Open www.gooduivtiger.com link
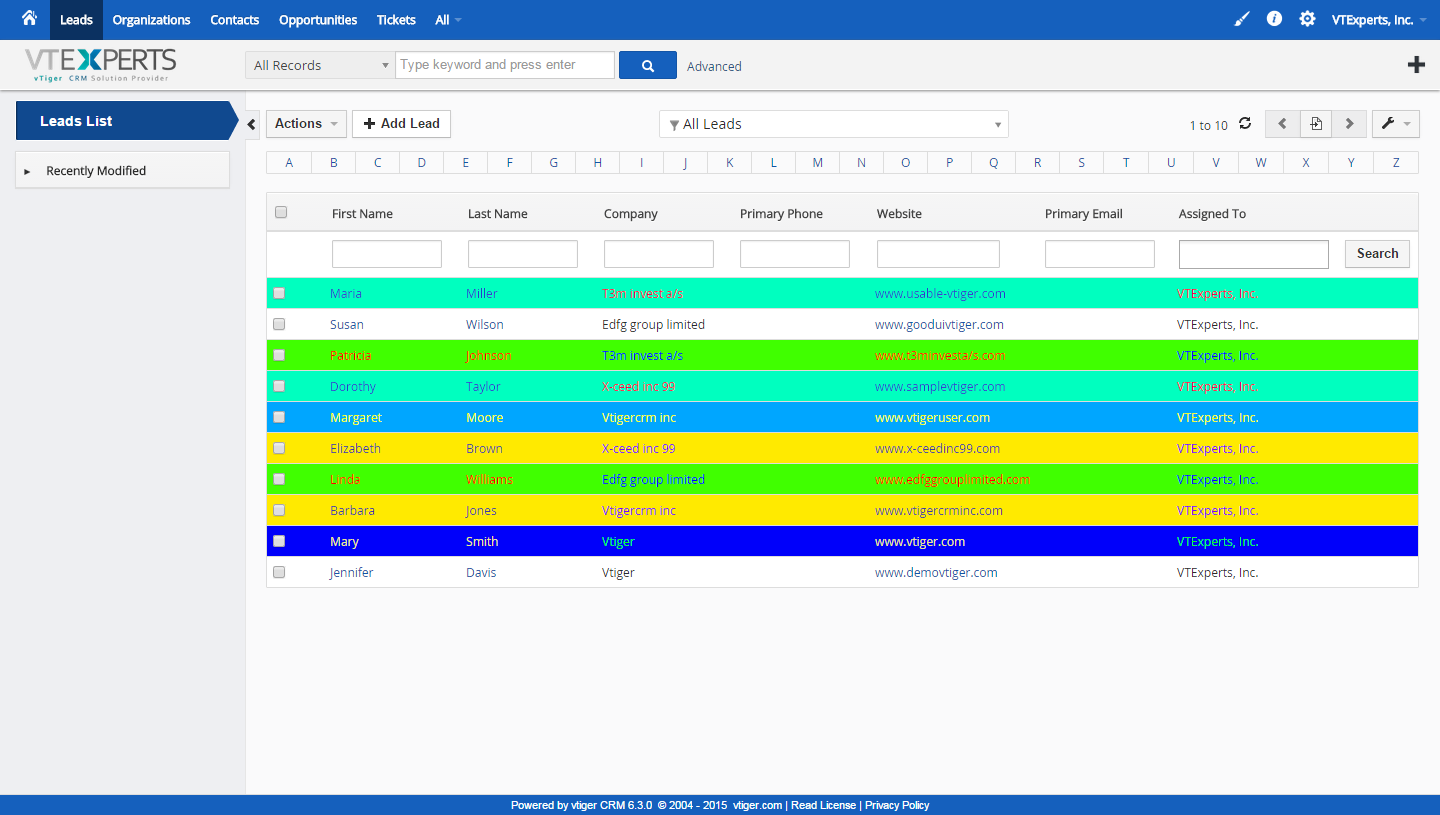 (939, 324)
